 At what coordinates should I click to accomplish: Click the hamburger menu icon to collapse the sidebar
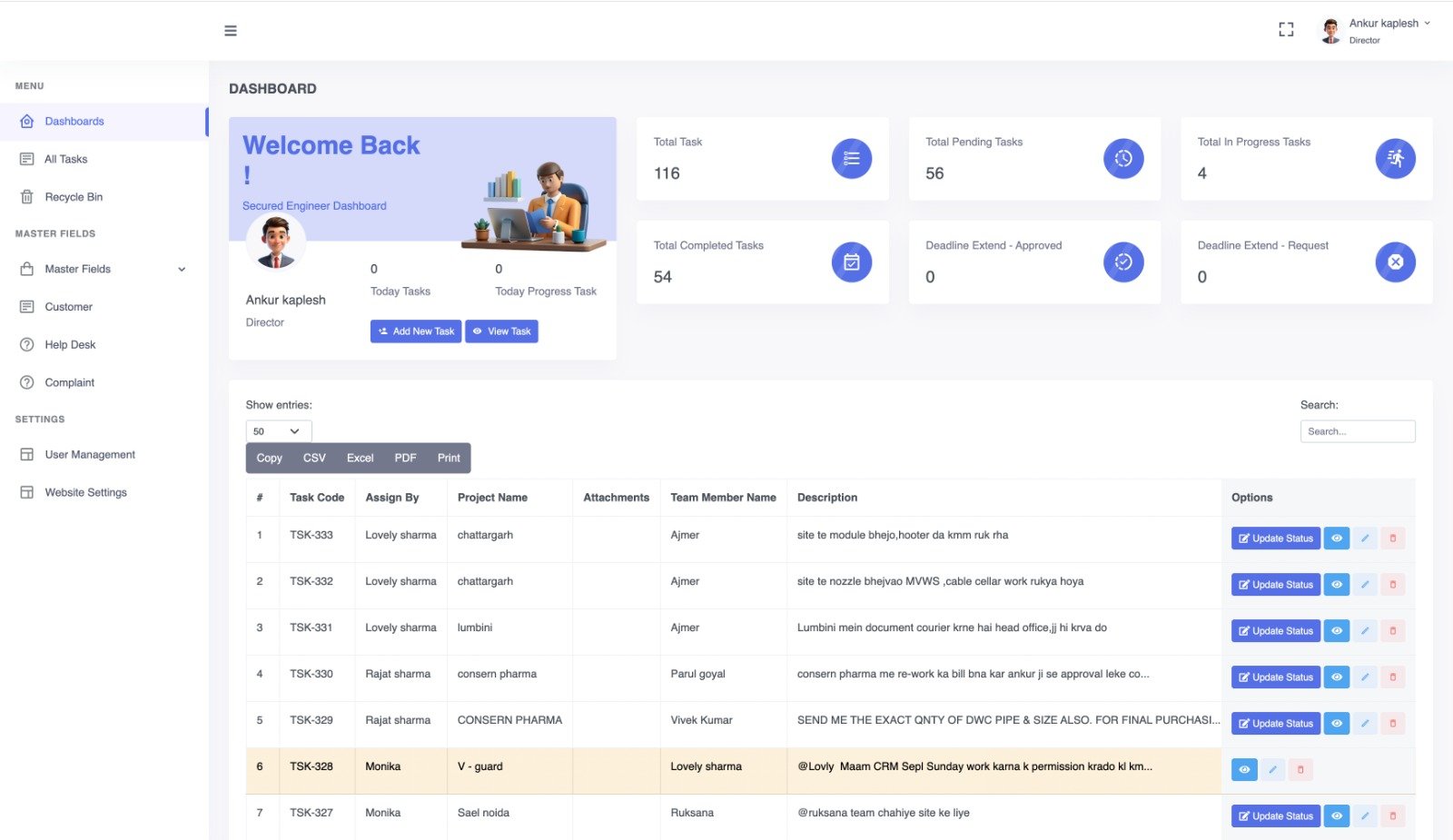(231, 31)
